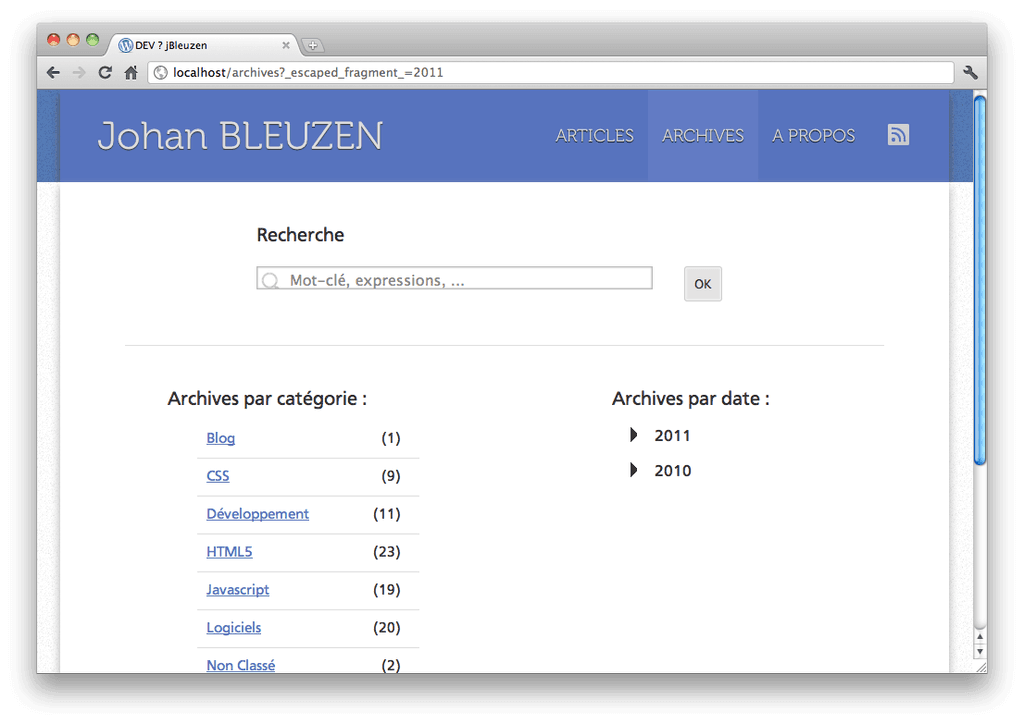Click the globe icon in the address bar
This screenshot has height=724, width=1024.
point(161,72)
